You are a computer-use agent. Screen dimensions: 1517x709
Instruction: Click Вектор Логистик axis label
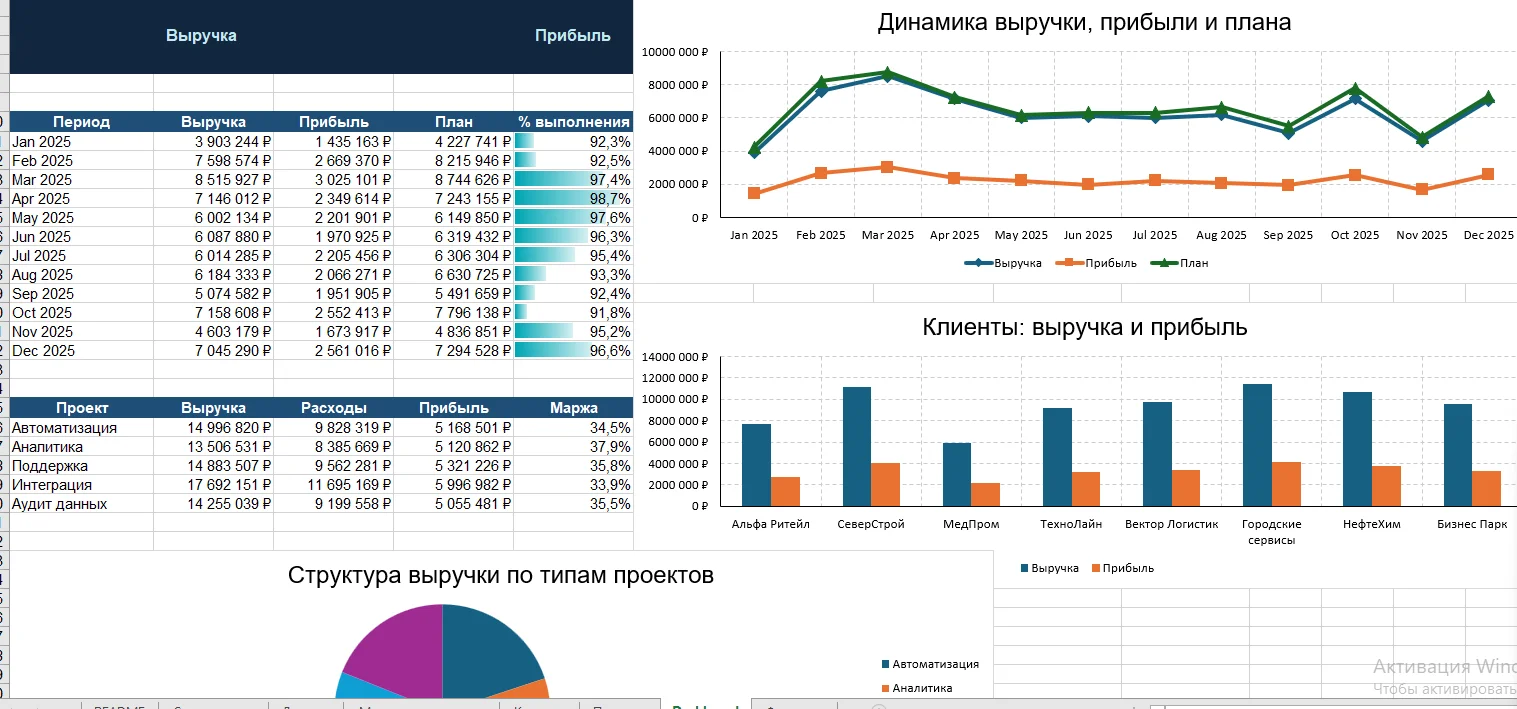point(1172,524)
